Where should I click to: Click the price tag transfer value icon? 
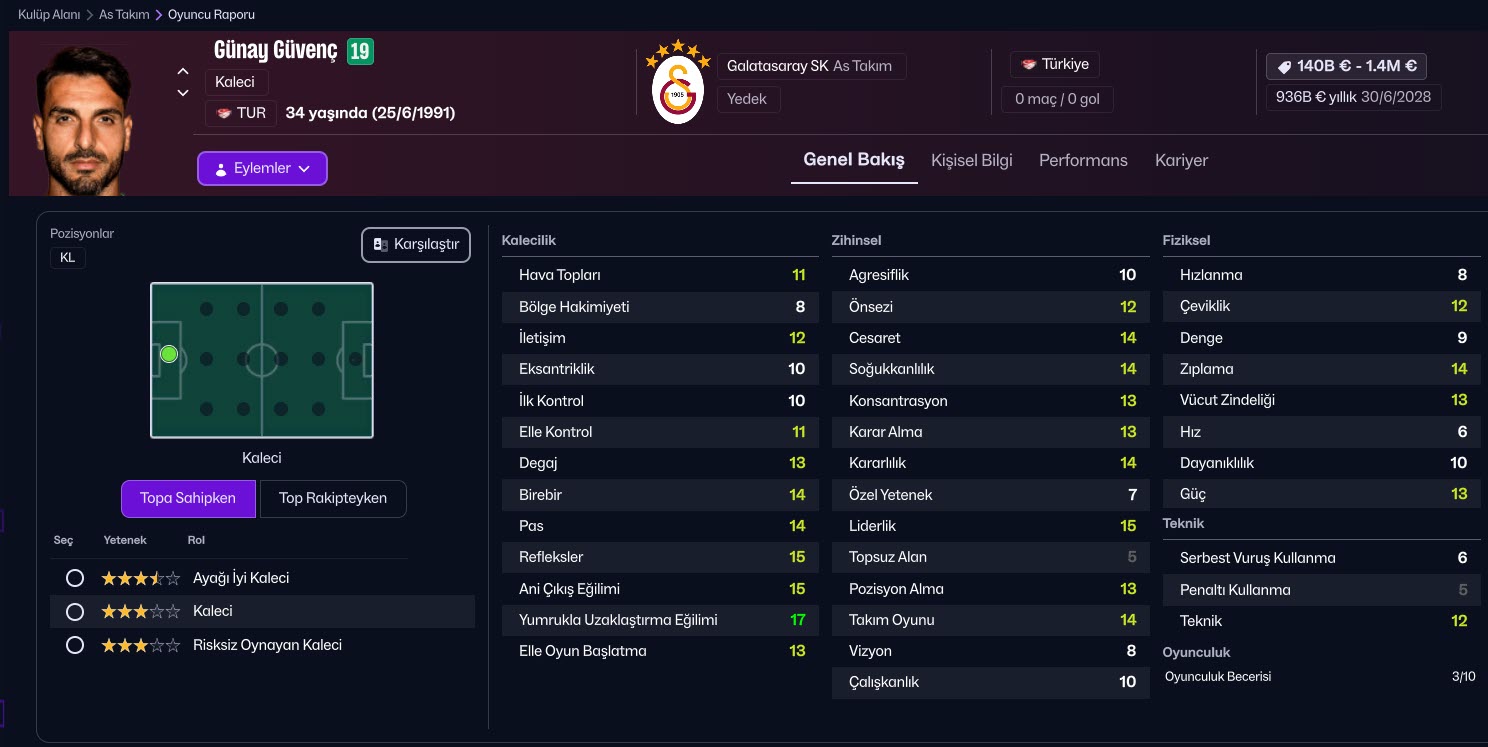click(1284, 67)
